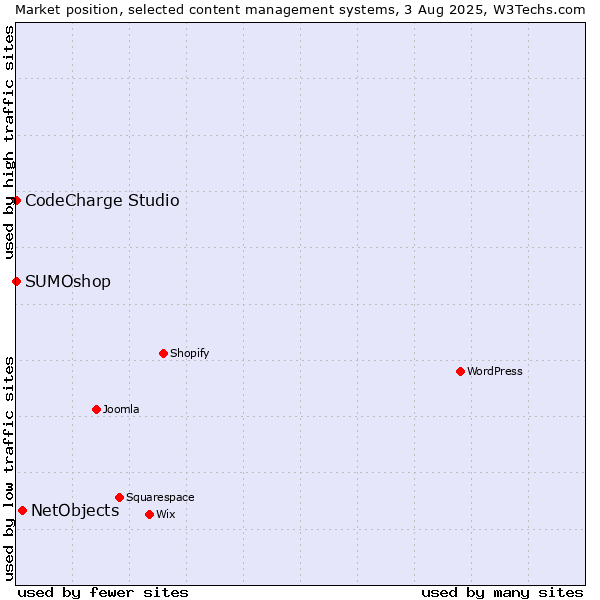
Task: Click the 'used by many sites' axis label
Action: tap(502, 593)
